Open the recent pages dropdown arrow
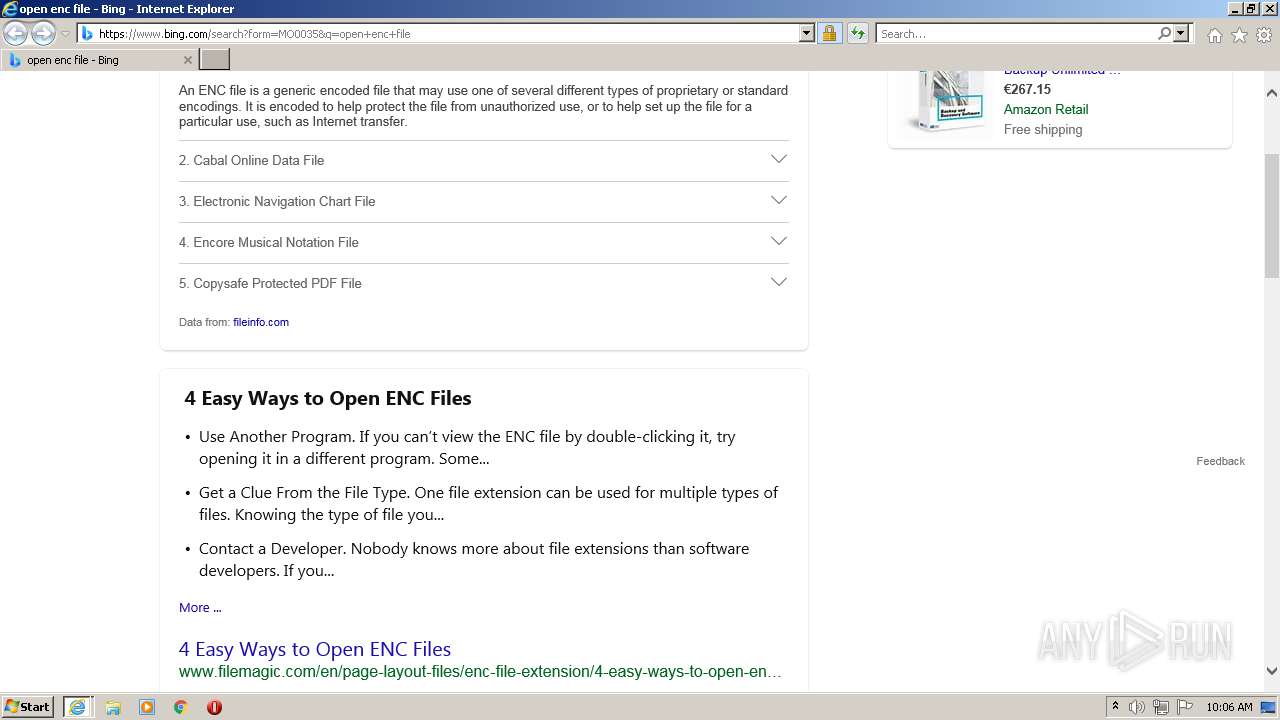The width and height of the screenshot is (1280, 720). [x=65, y=34]
